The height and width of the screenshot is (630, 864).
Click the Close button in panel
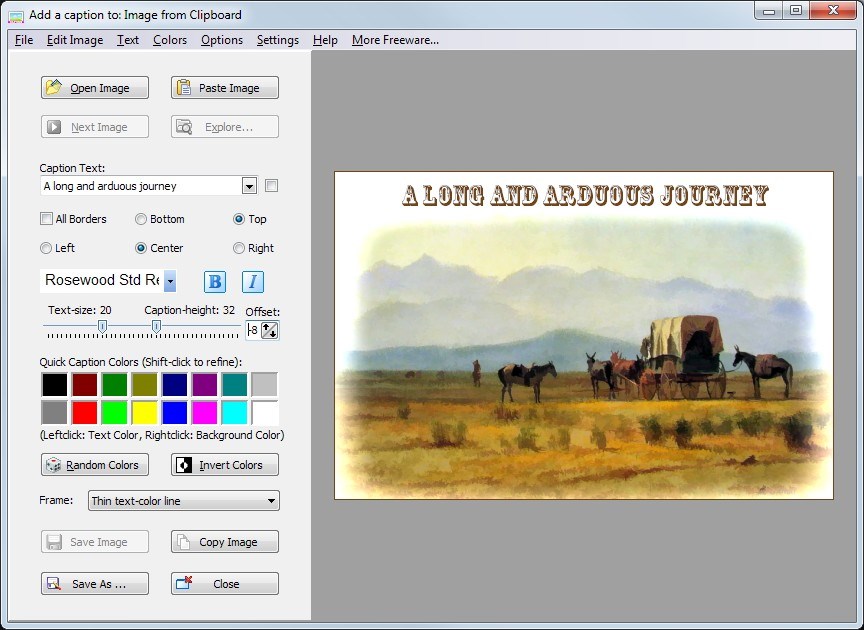pyautogui.click(x=225, y=584)
